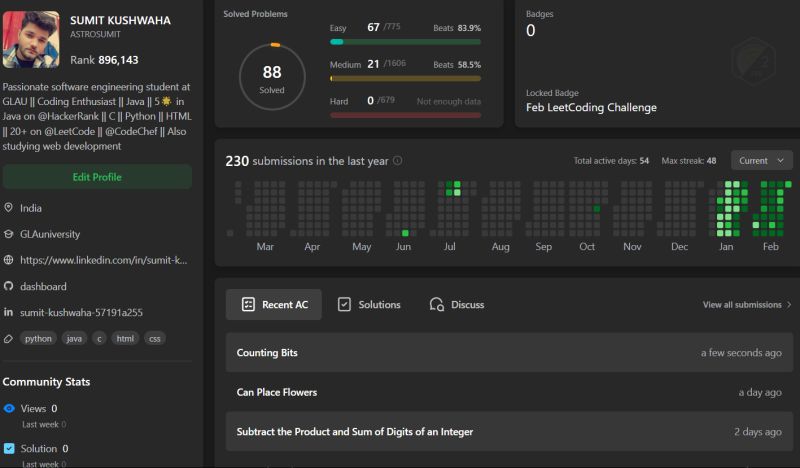Switch to the Solutions tab
Viewport: 800px width, 468px height.
(369, 304)
